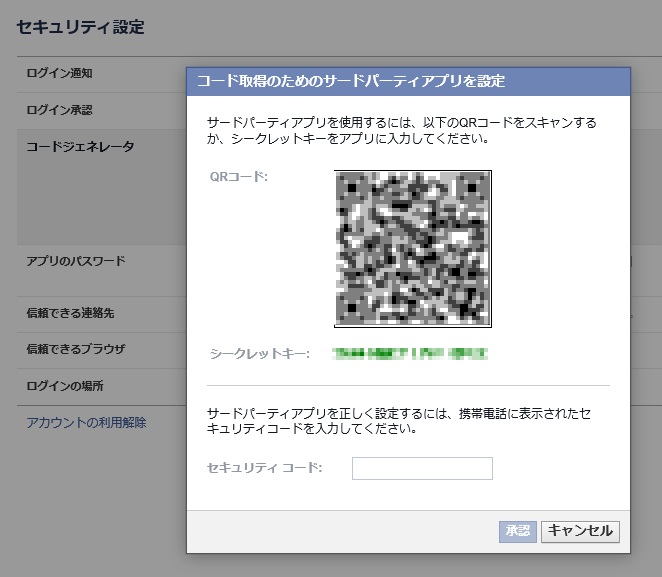Screen dimensions: 662x577
Task: Click the アカウントの利用解除 link
Action: point(86,423)
